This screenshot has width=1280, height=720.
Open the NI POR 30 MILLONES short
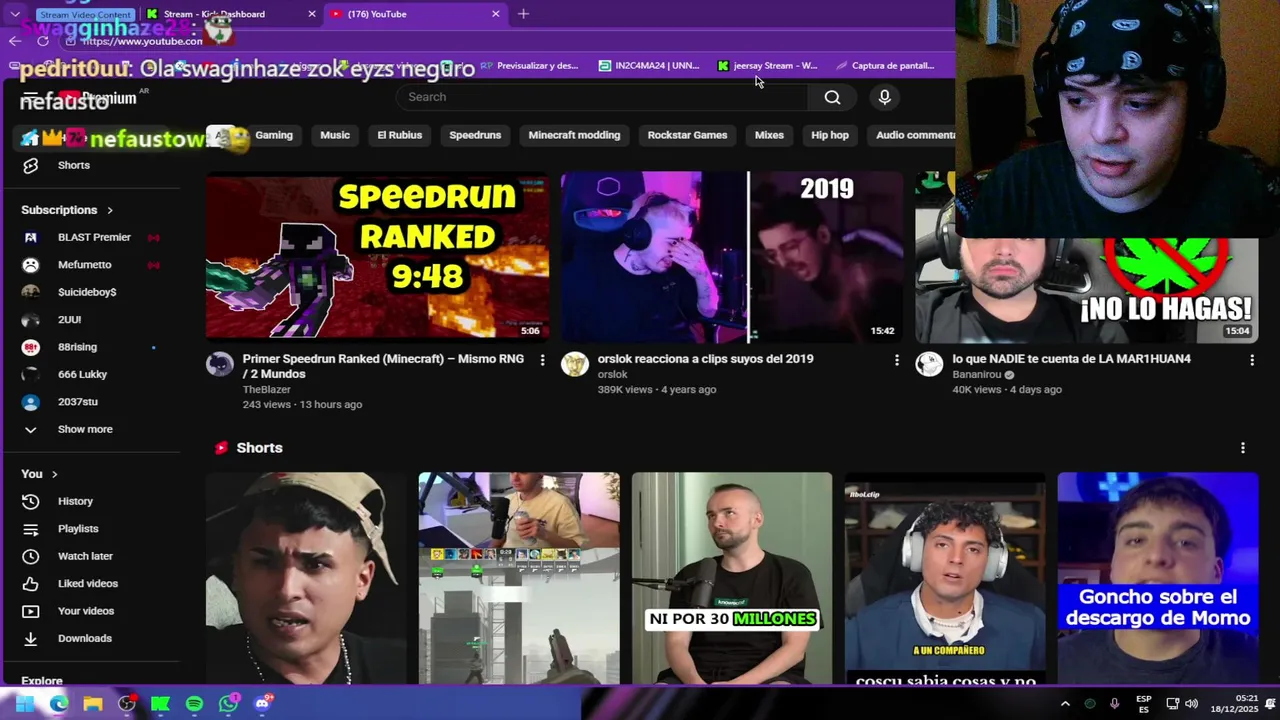click(732, 578)
